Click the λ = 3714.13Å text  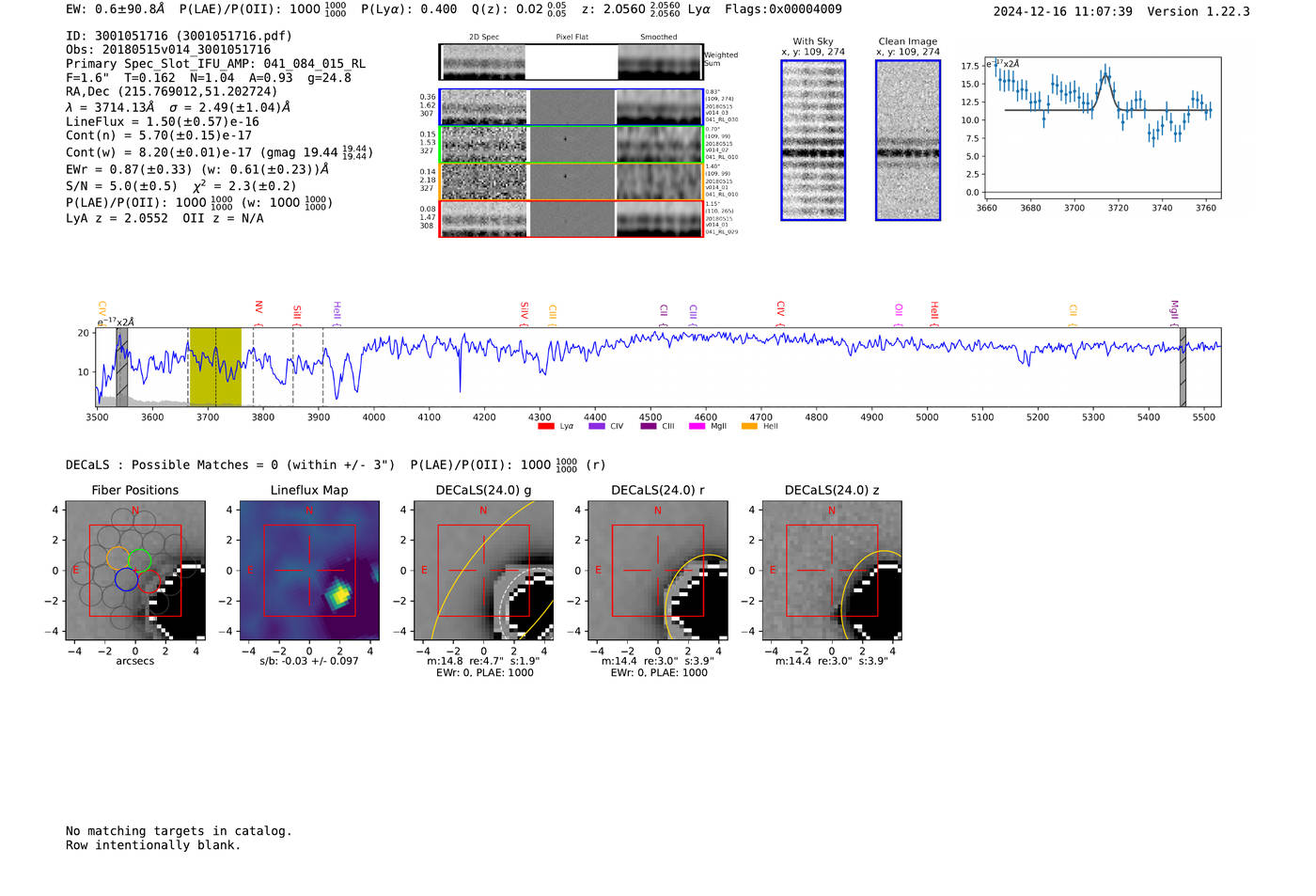(110, 107)
